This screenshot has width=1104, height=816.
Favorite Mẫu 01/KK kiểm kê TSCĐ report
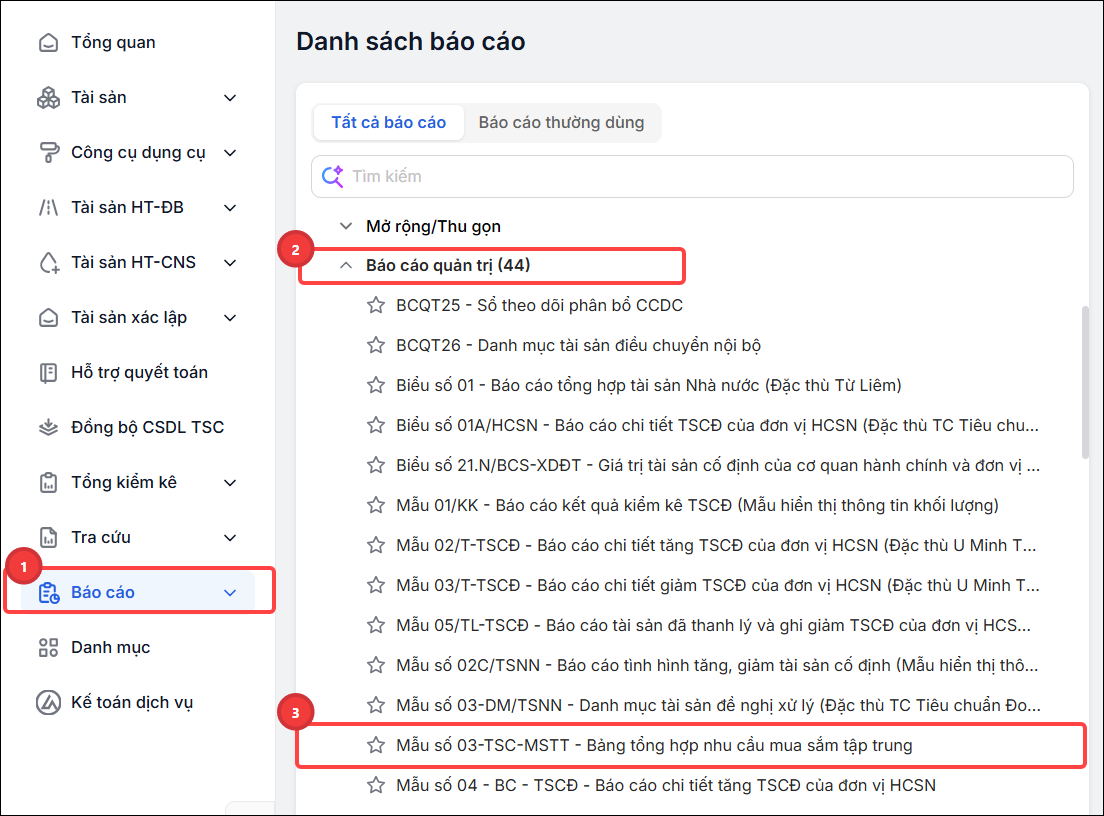coord(376,505)
